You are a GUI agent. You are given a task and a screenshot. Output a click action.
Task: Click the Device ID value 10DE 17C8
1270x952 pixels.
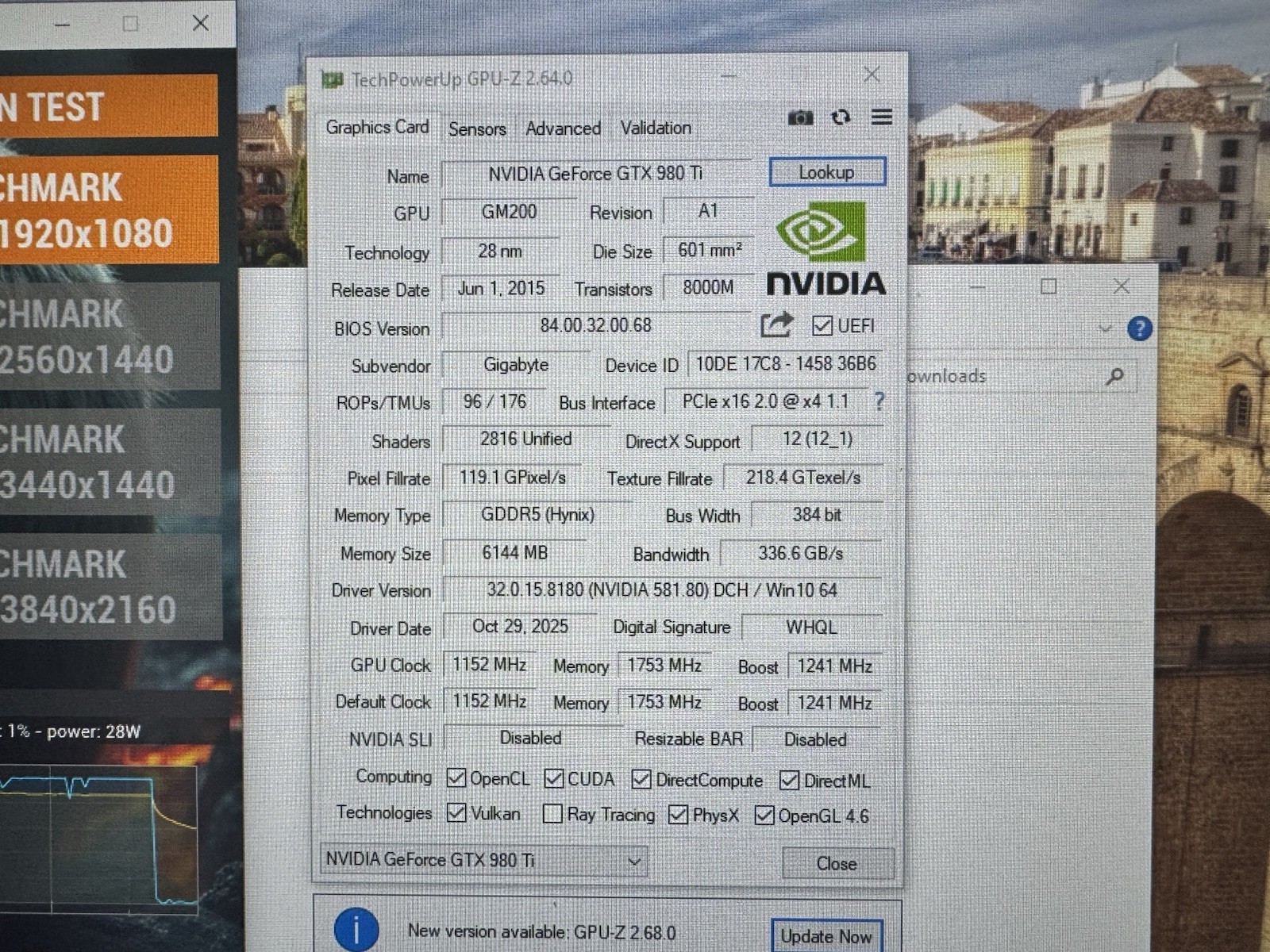click(x=786, y=363)
